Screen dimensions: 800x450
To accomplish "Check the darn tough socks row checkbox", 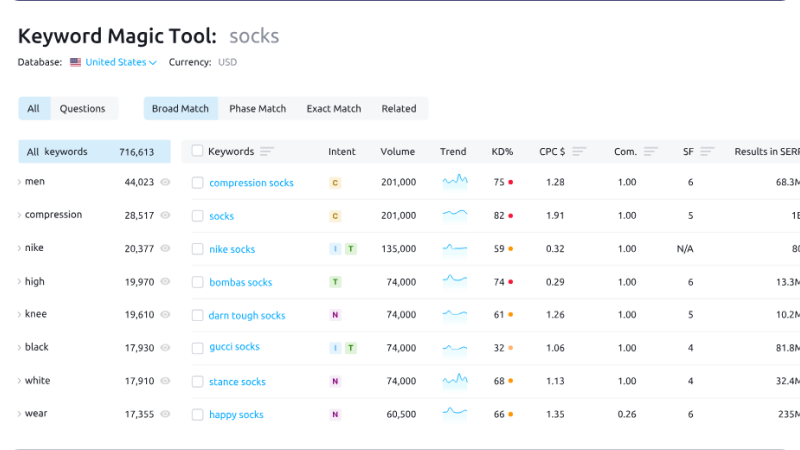I will click(x=197, y=315).
